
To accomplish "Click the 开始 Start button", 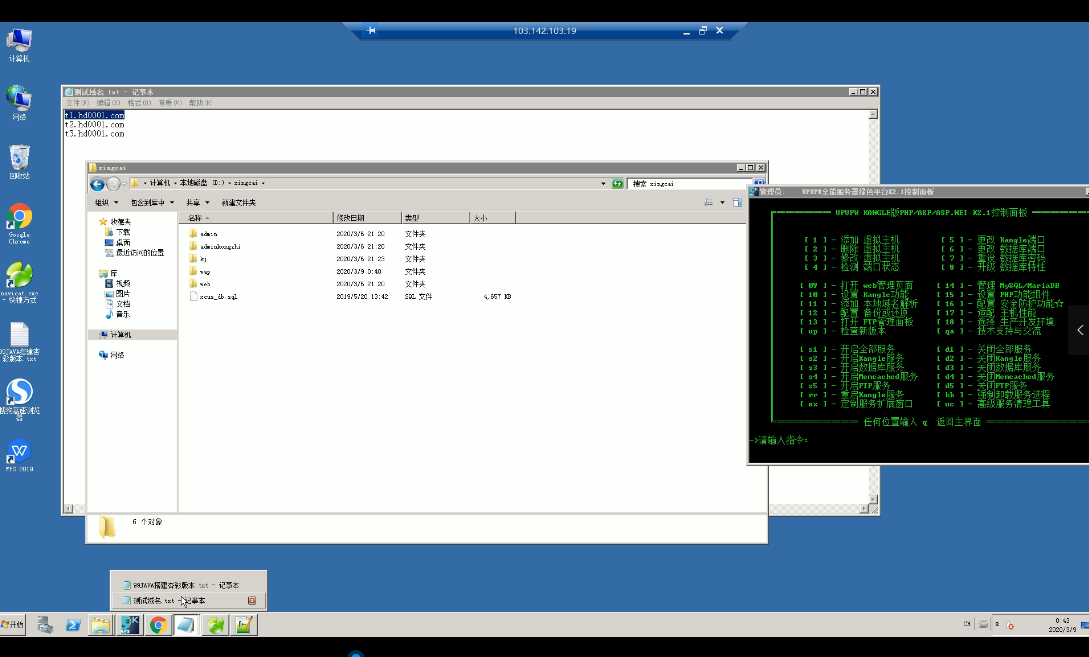I will click(13, 625).
